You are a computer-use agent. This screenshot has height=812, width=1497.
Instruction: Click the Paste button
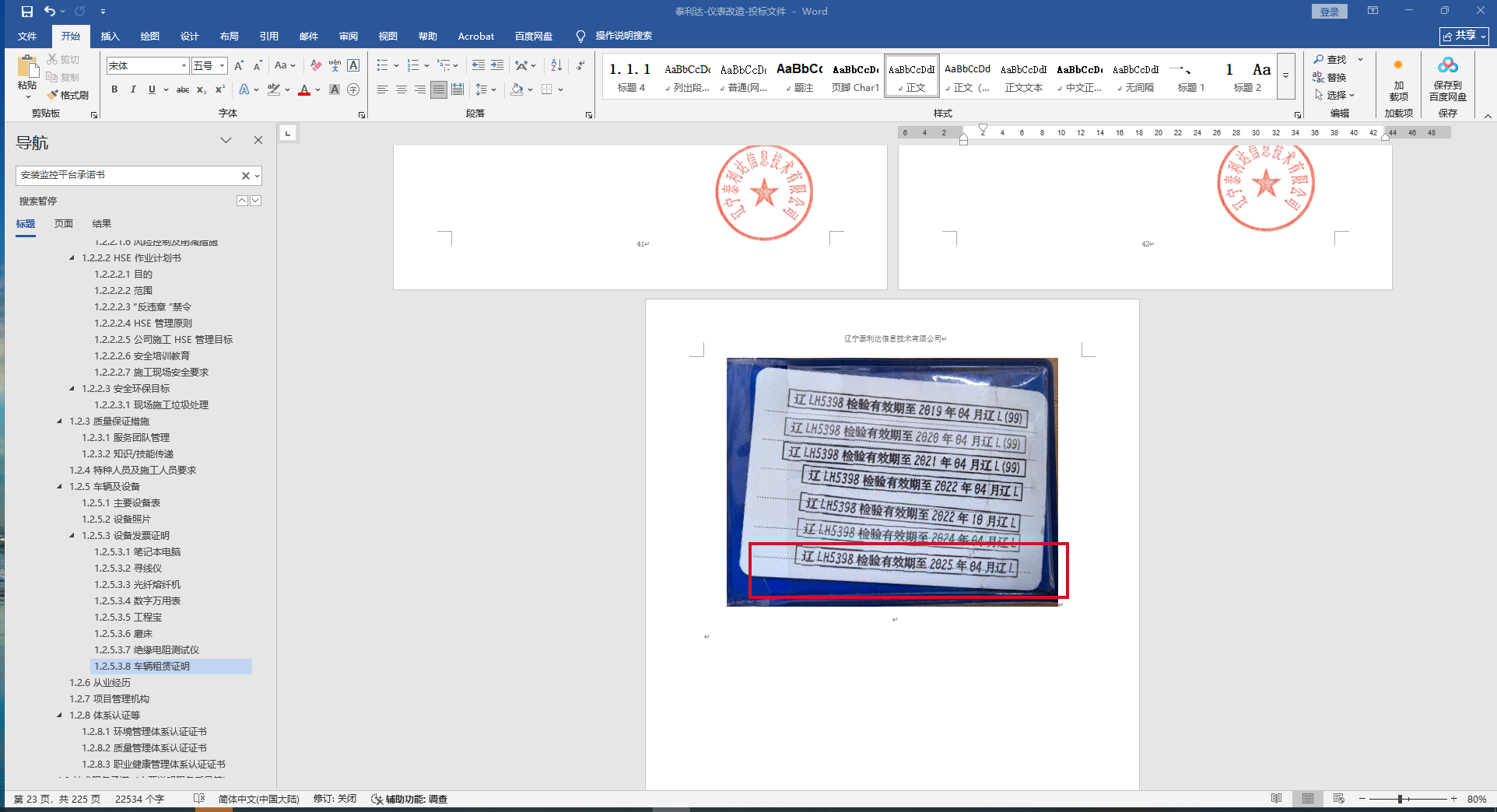point(27,76)
